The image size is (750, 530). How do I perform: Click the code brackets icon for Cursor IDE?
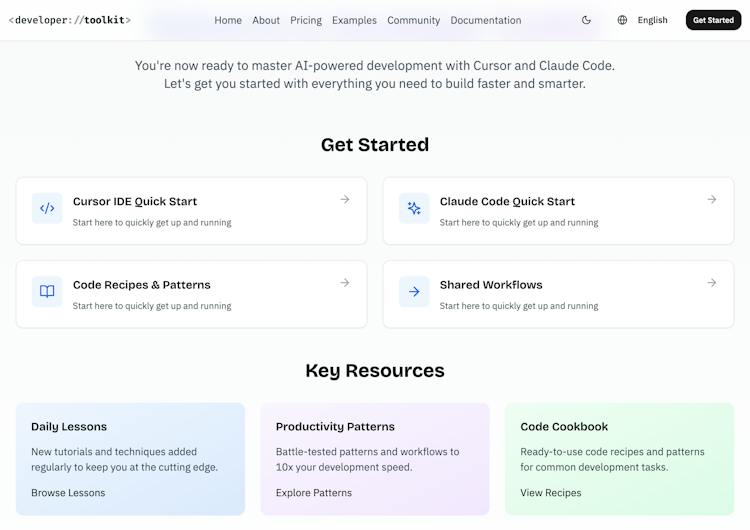[x=47, y=208]
